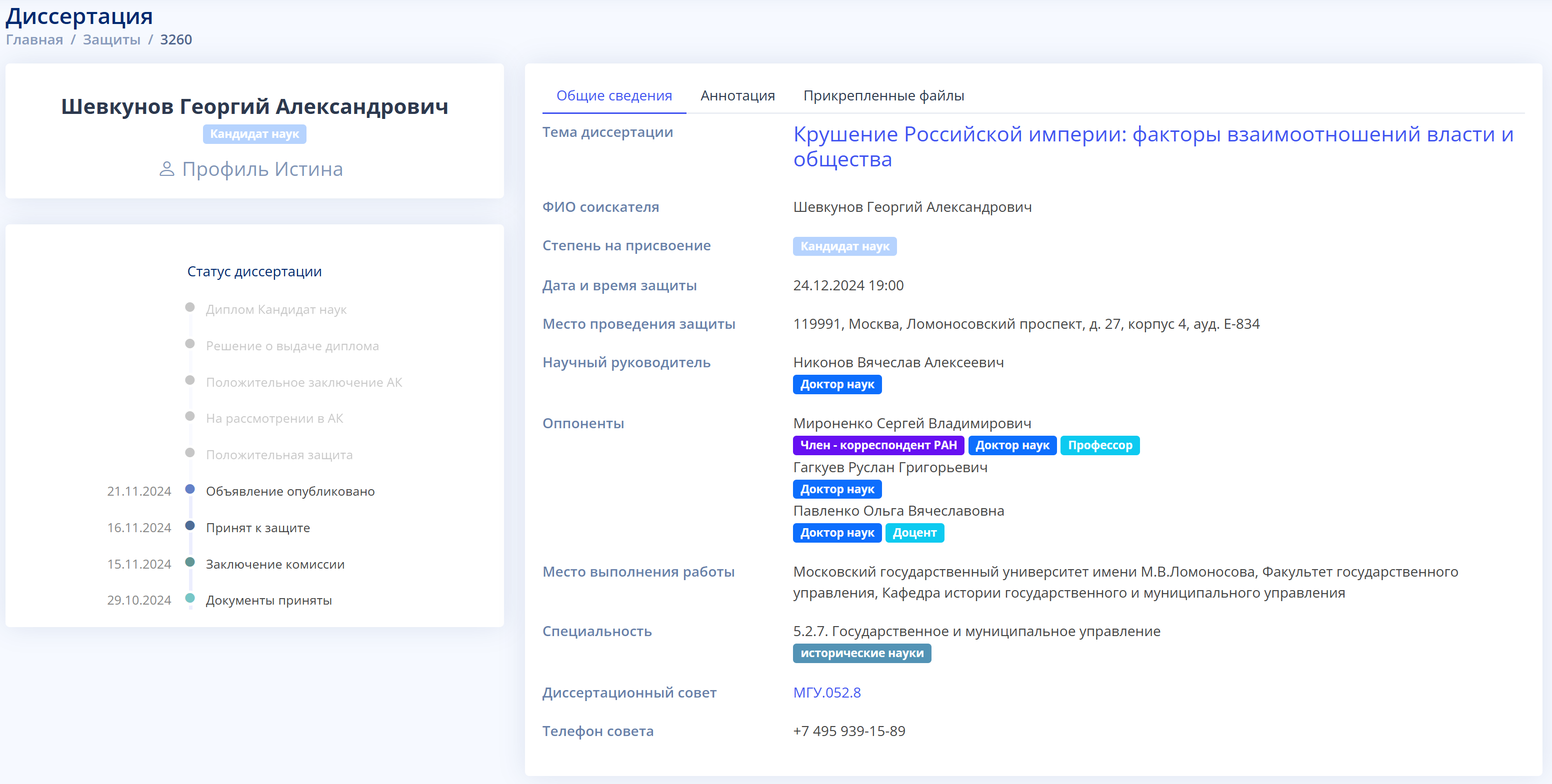Click the Телефон совета label
Screen dimensions: 1552x784
tap(597, 731)
